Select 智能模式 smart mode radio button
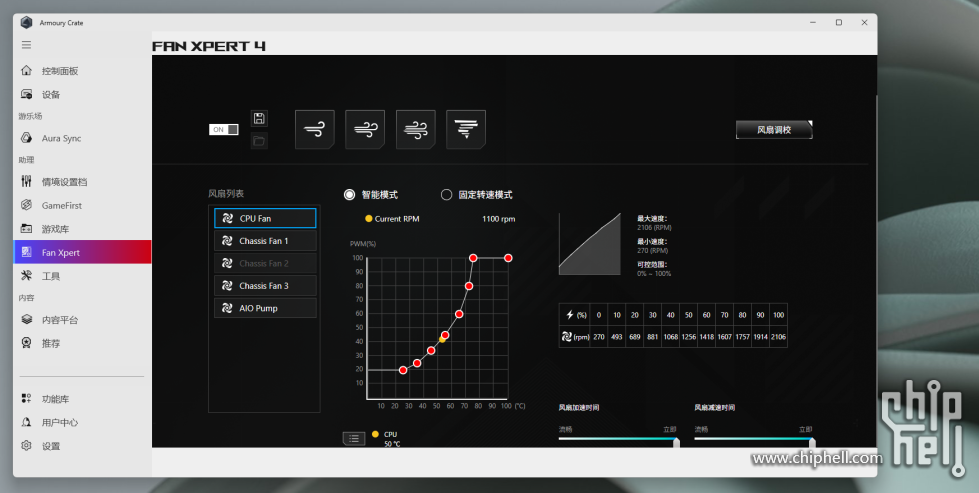979x493 pixels. pos(349,195)
